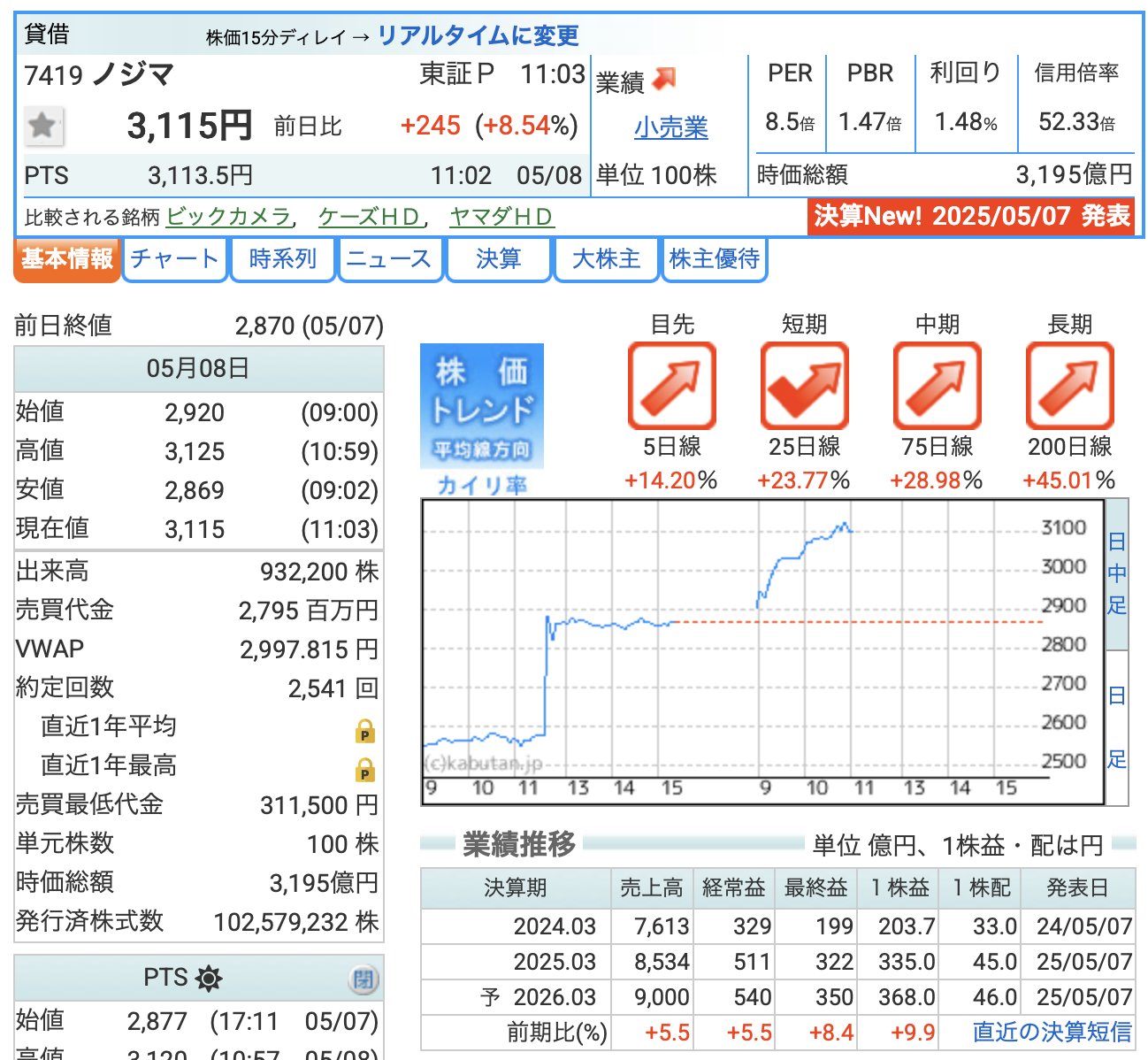Click the 約定回数 2,541 回 value
Image resolution: width=1148 pixels, height=1060 pixels.
click(x=333, y=688)
